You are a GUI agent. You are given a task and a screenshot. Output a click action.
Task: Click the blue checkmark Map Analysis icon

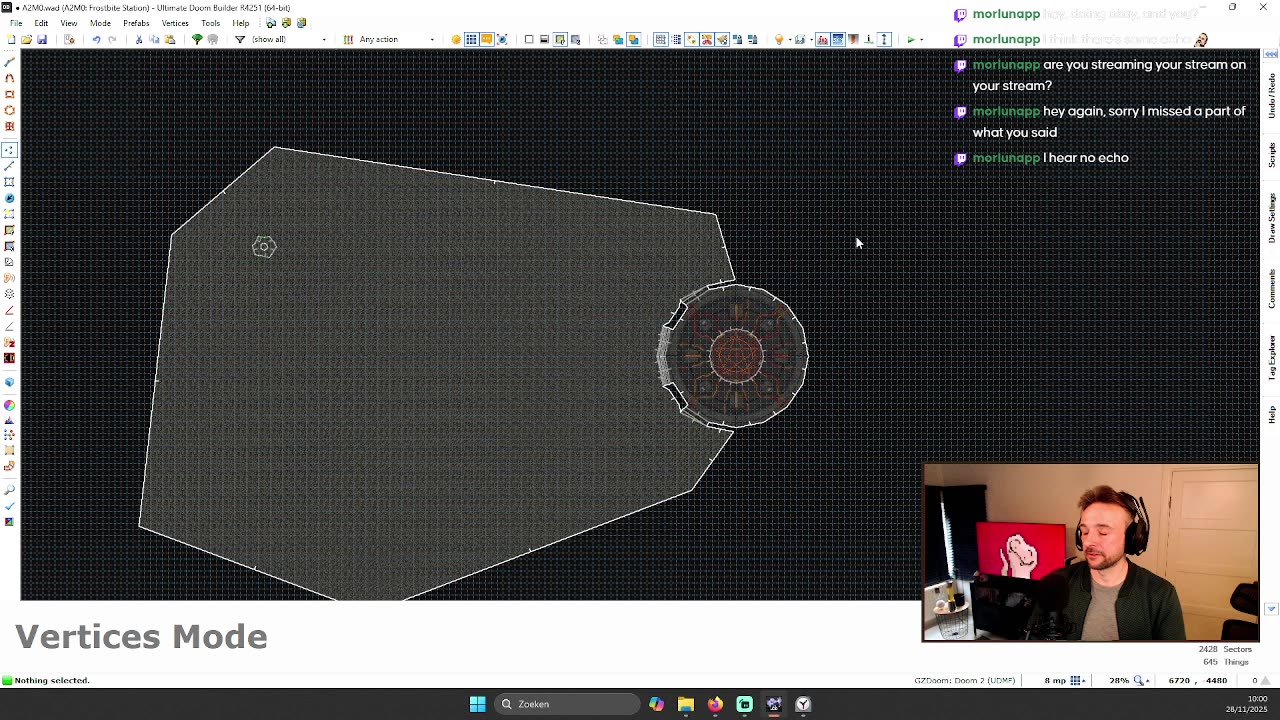[10, 506]
